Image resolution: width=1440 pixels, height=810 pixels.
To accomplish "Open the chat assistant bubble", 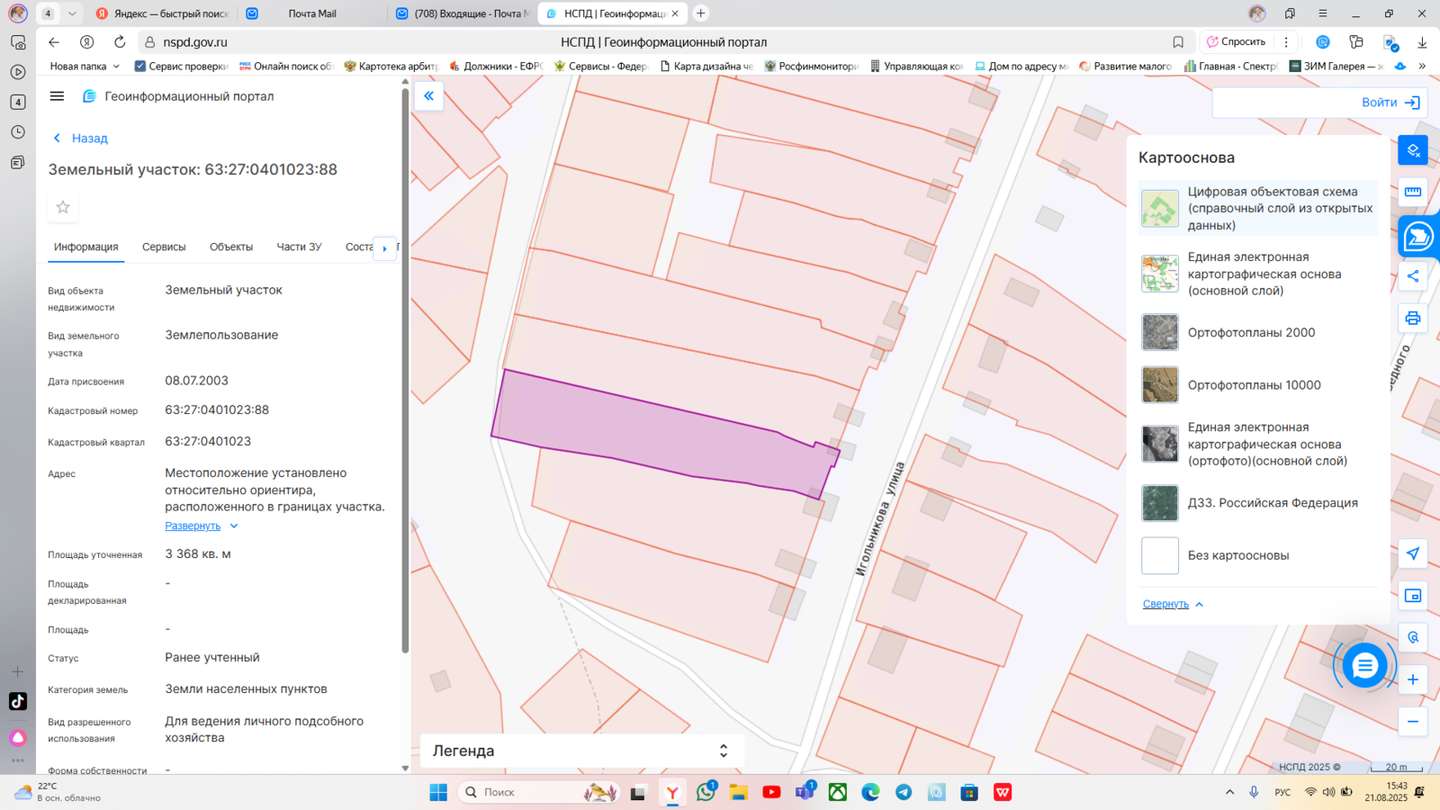I will tap(1364, 666).
